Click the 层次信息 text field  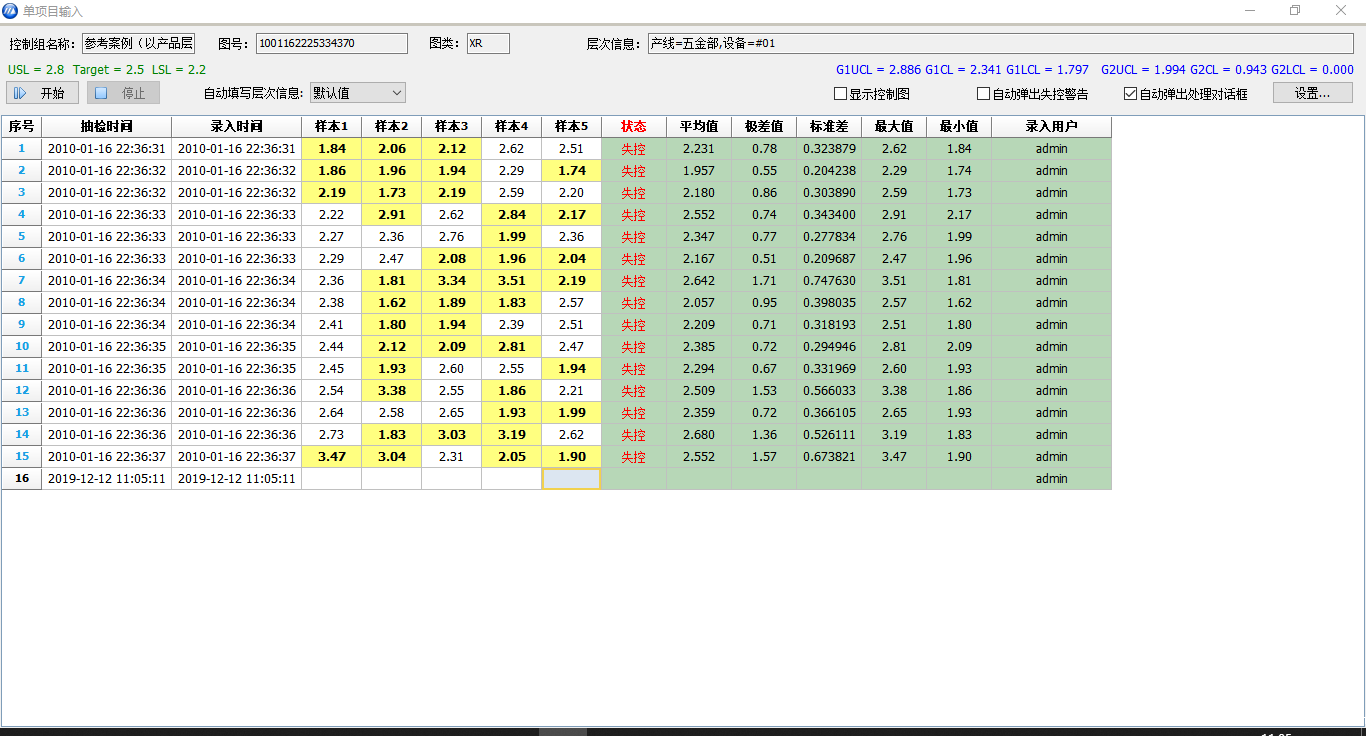click(x=1000, y=44)
